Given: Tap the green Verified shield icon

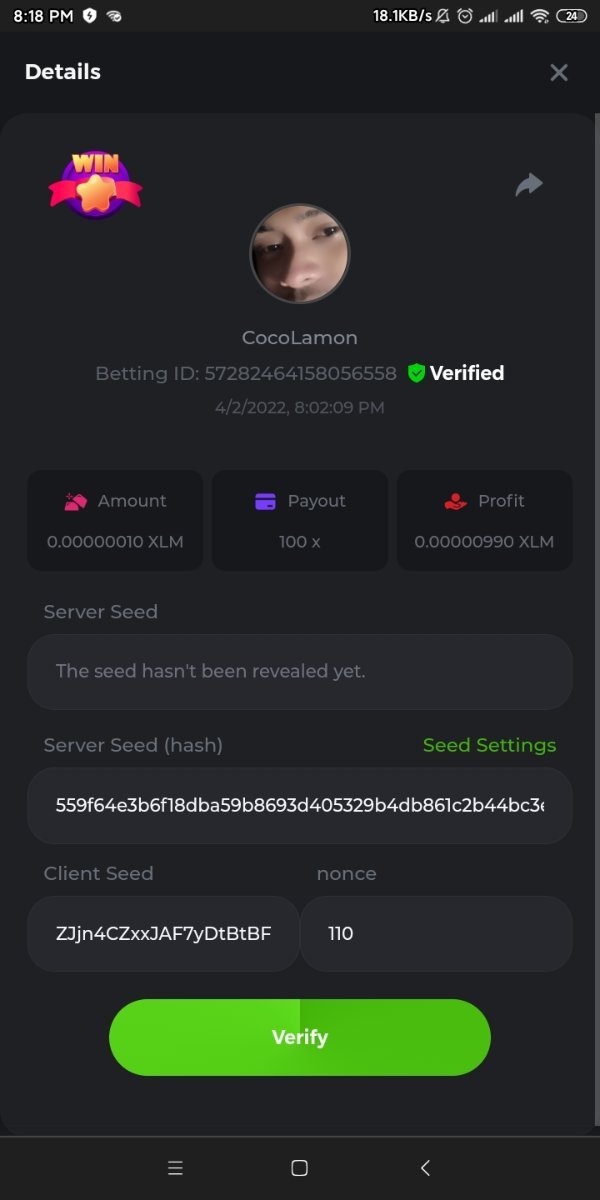Looking at the screenshot, I should tap(417, 373).
